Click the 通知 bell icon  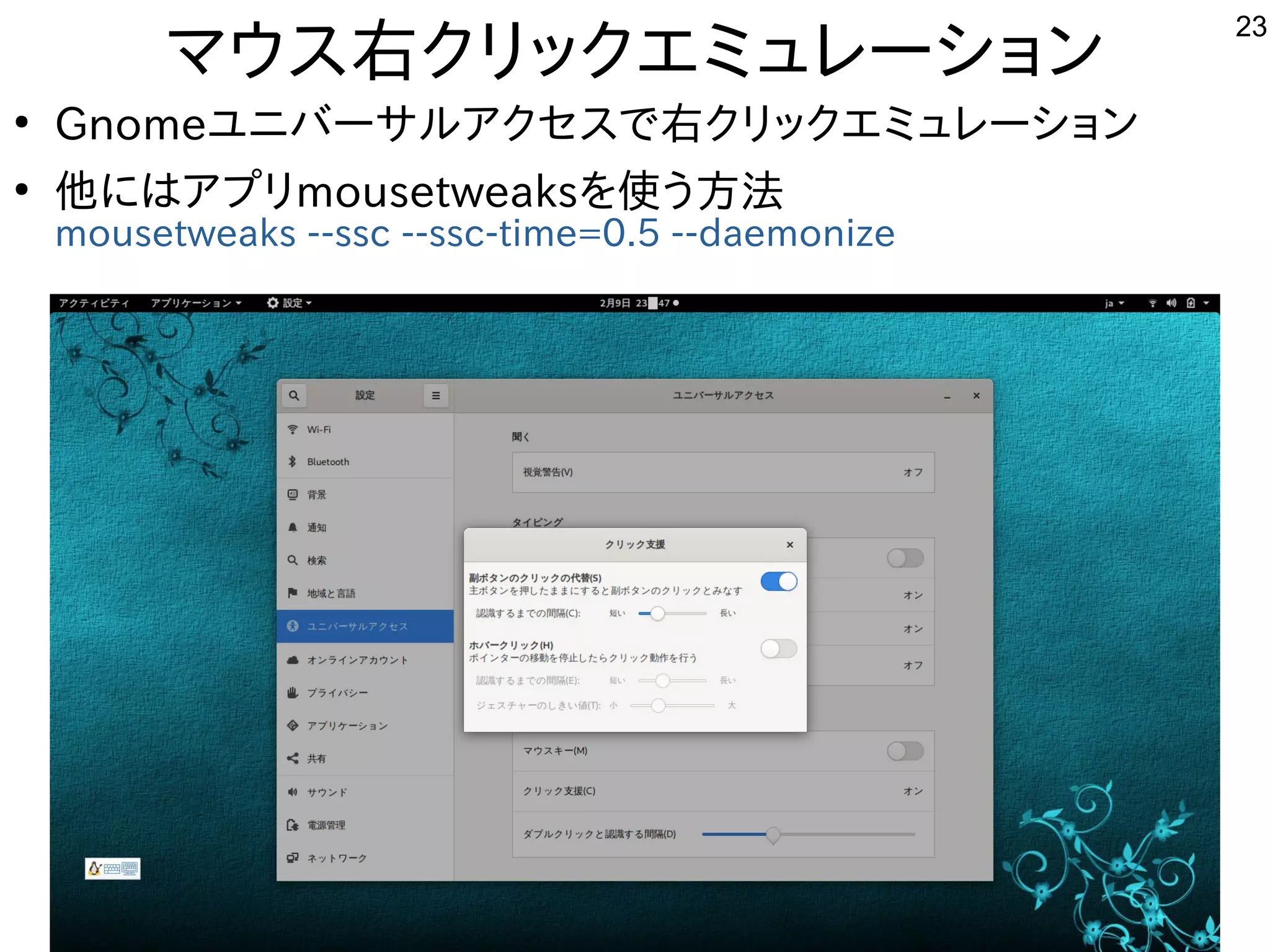click(293, 527)
